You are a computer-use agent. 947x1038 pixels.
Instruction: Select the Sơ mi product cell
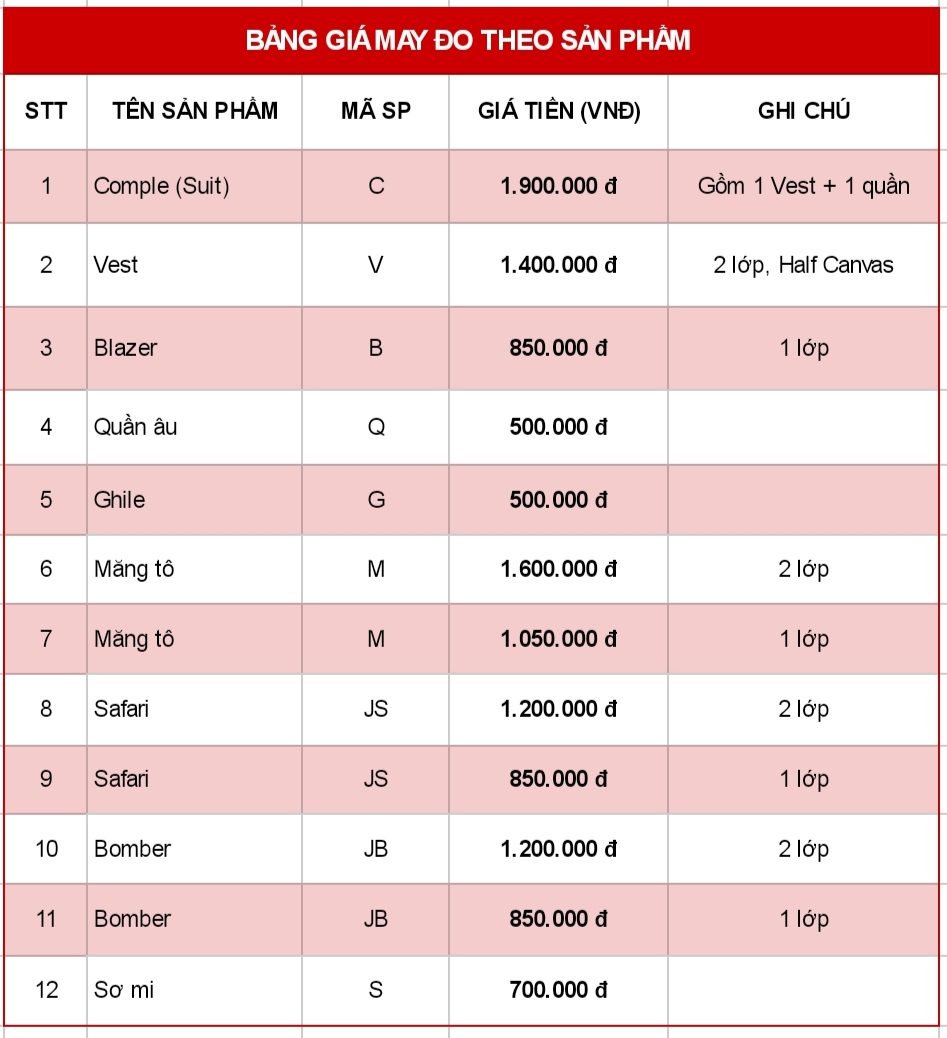195,990
